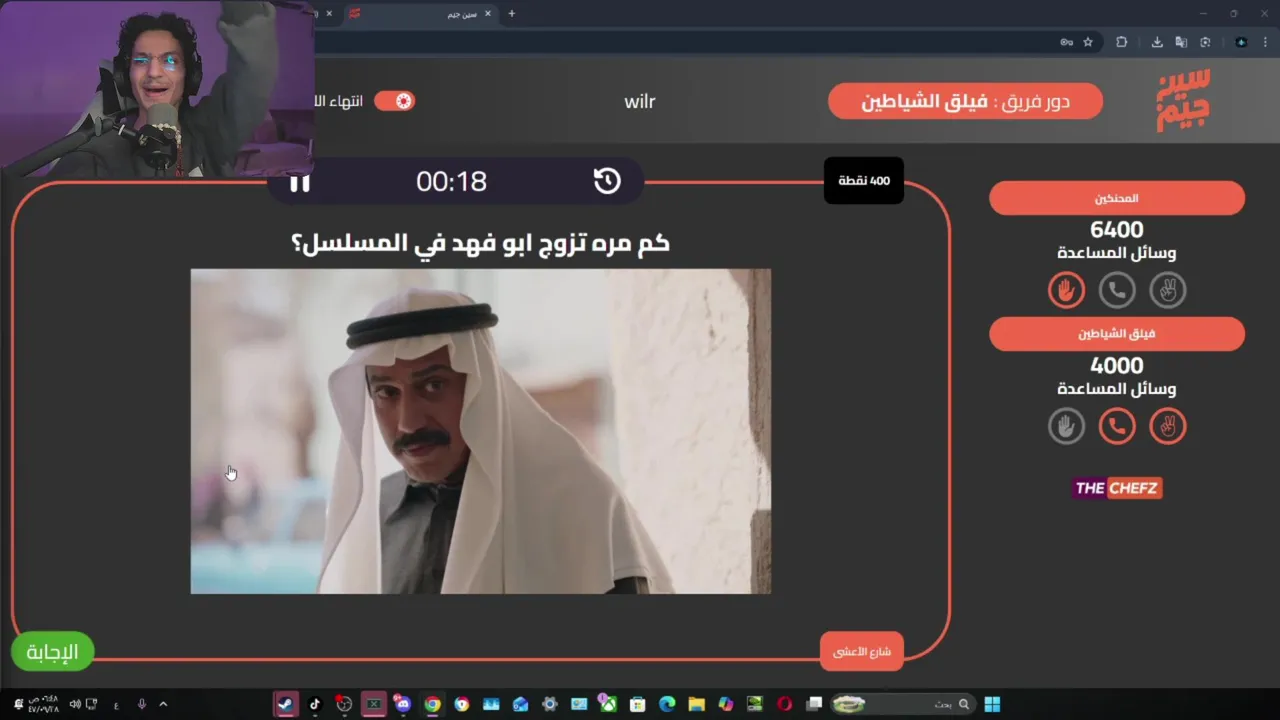Click the translate page icon in toolbar
The image size is (1280, 720).
pyautogui.click(x=1181, y=42)
